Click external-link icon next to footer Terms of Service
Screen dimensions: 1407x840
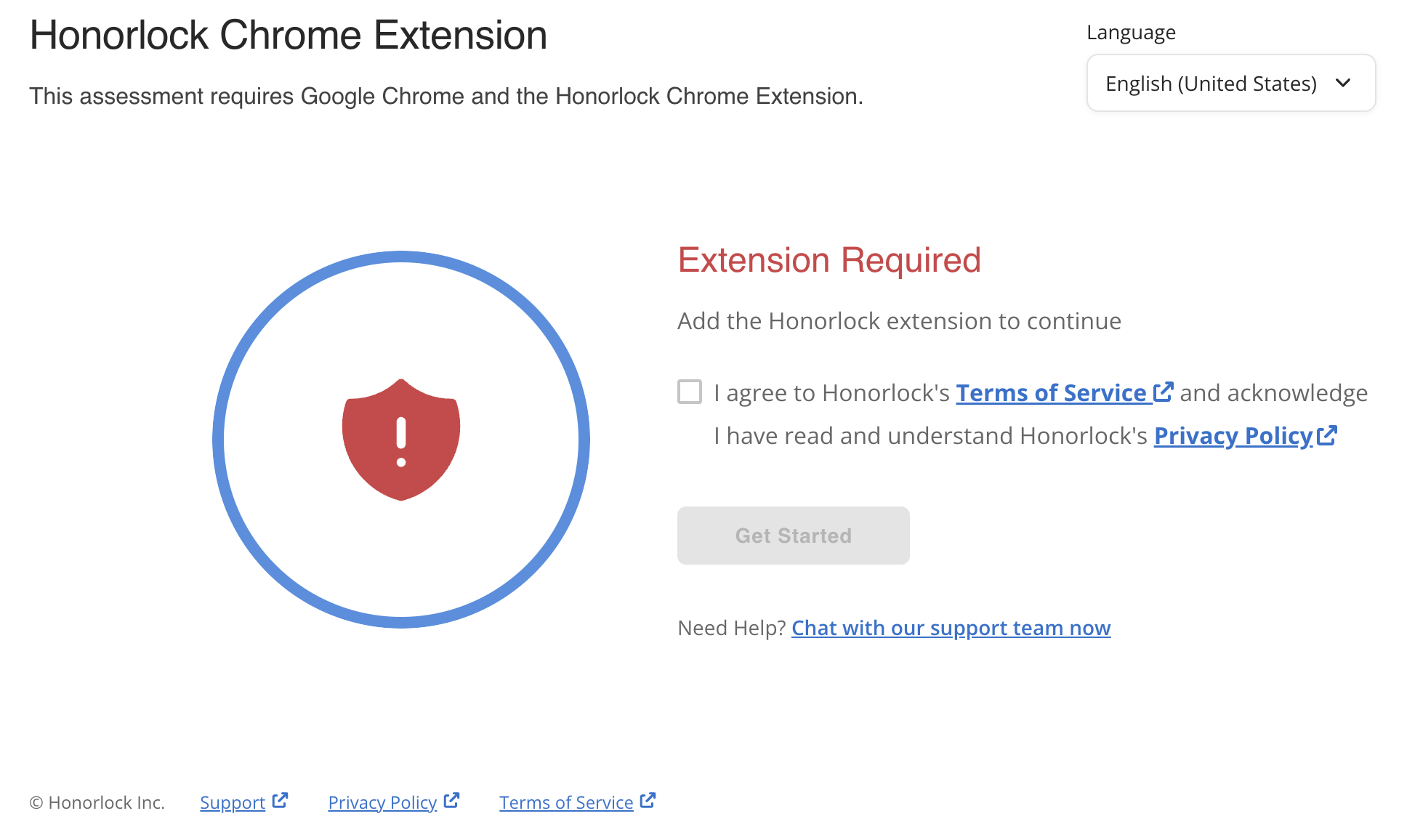click(x=648, y=801)
